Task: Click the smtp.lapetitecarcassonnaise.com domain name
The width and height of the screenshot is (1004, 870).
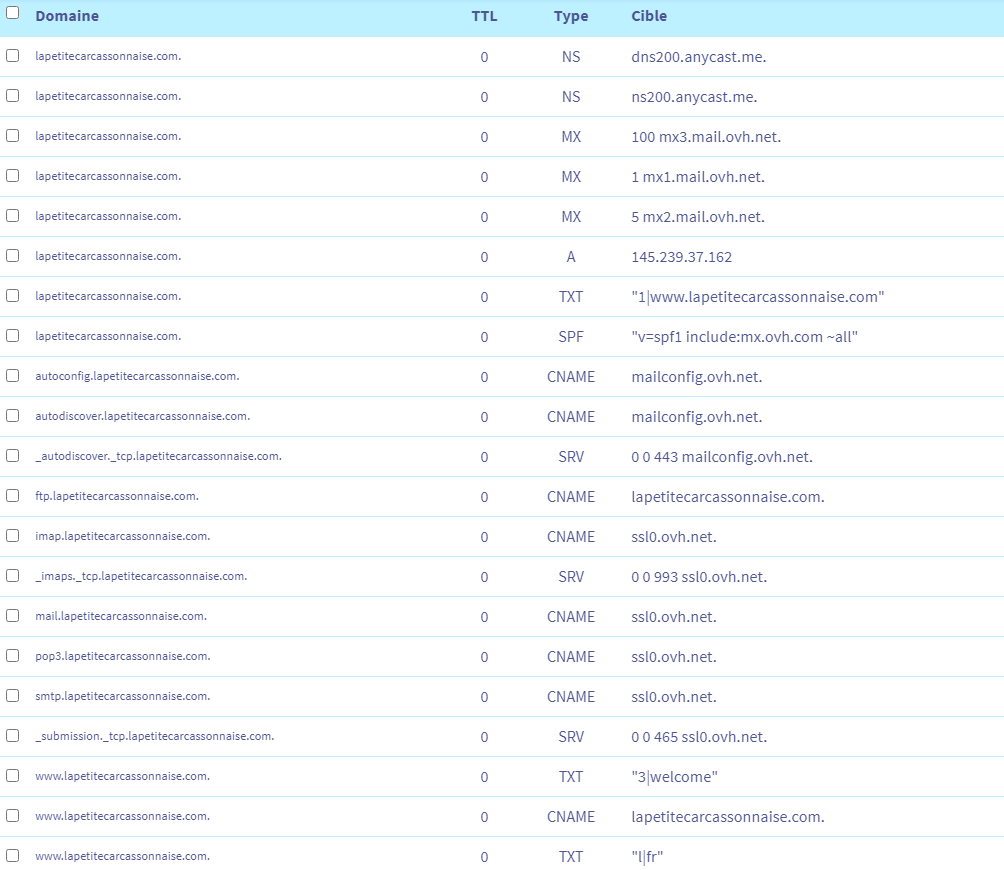Action: pos(122,696)
